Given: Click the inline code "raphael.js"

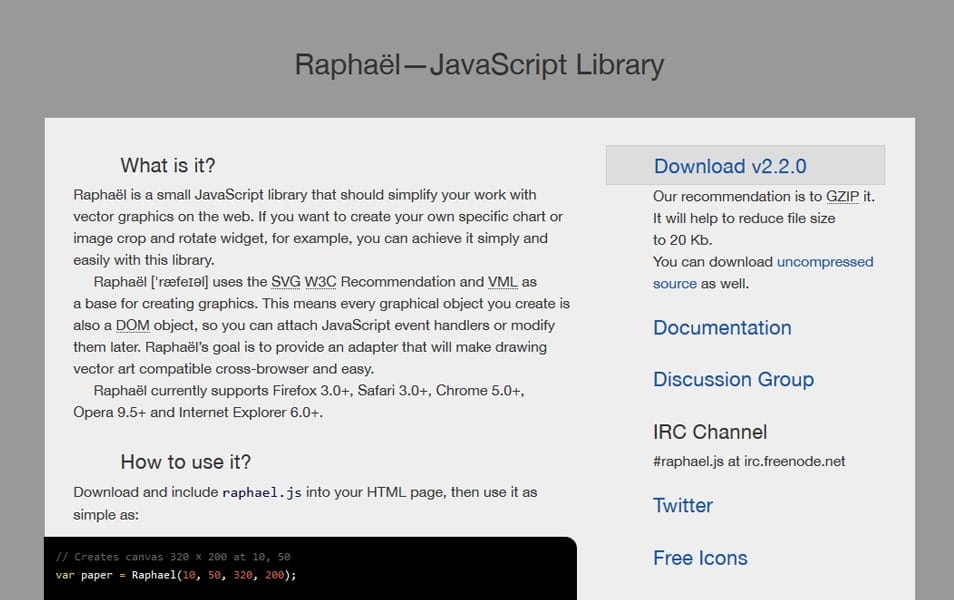Looking at the screenshot, I should [x=262, y=492].
